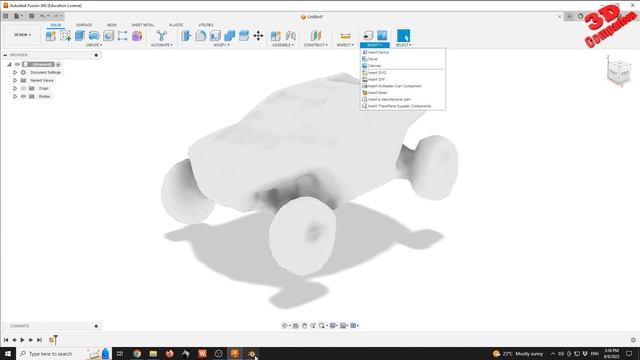
Task: Expand the Origin folder node
Action: tap(15, 88)
